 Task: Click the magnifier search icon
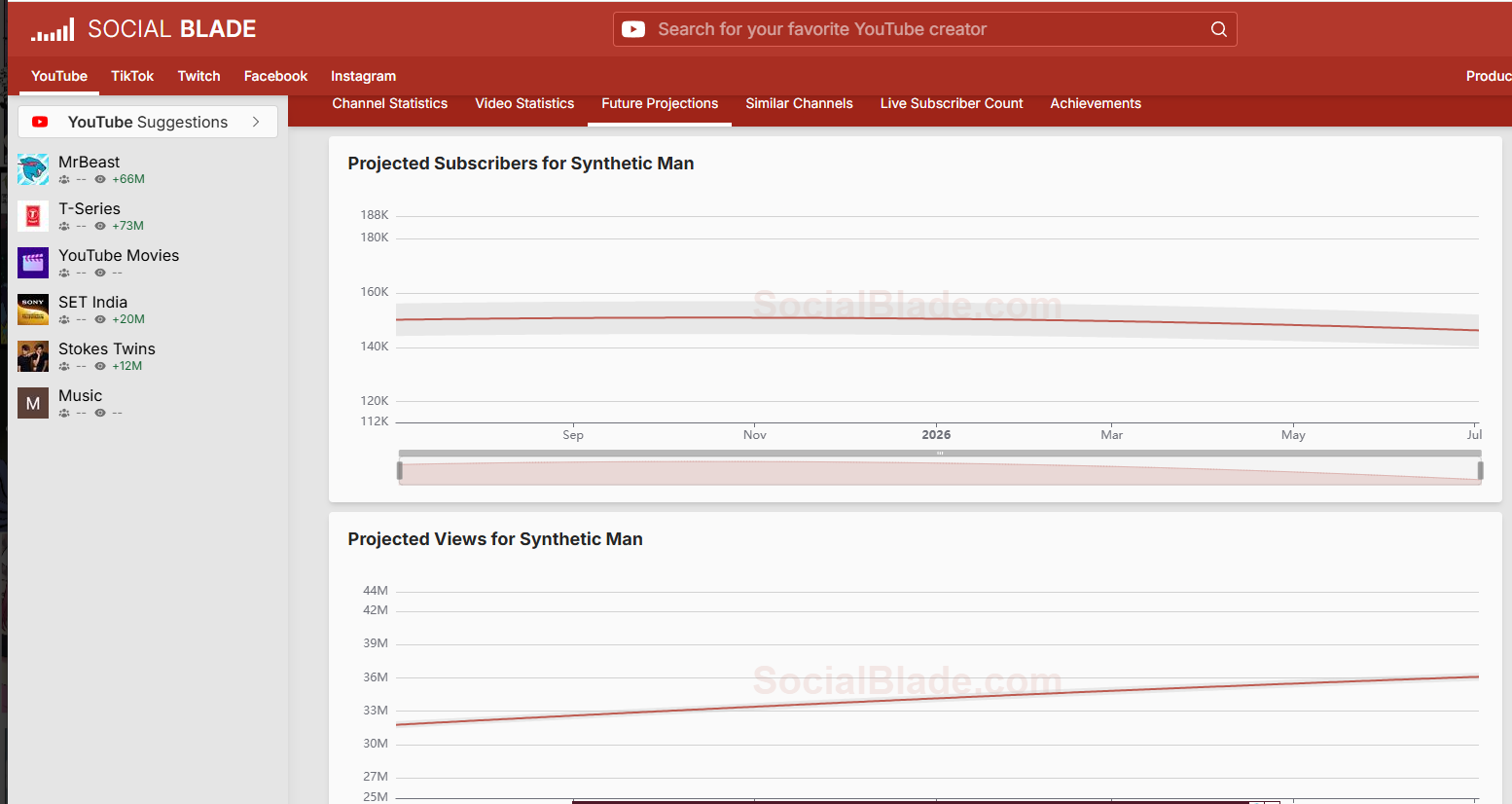(1218, 29)
